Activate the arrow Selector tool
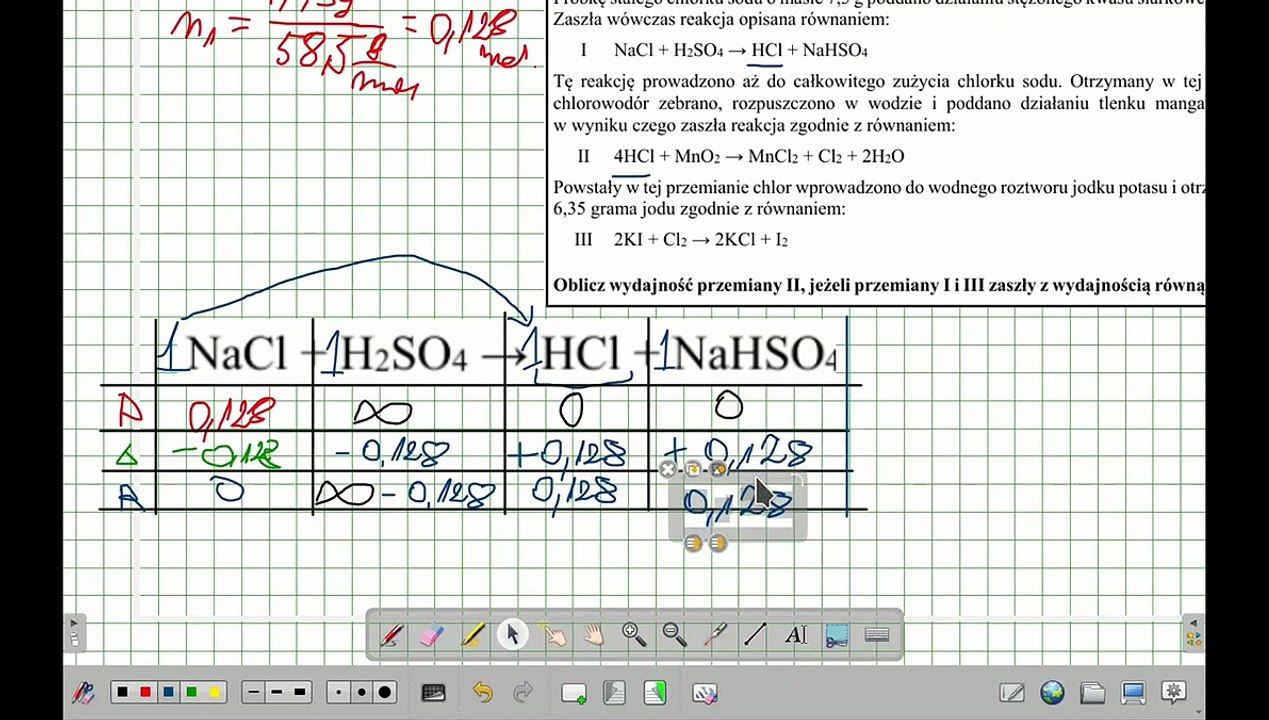 [x=513, y=635]
